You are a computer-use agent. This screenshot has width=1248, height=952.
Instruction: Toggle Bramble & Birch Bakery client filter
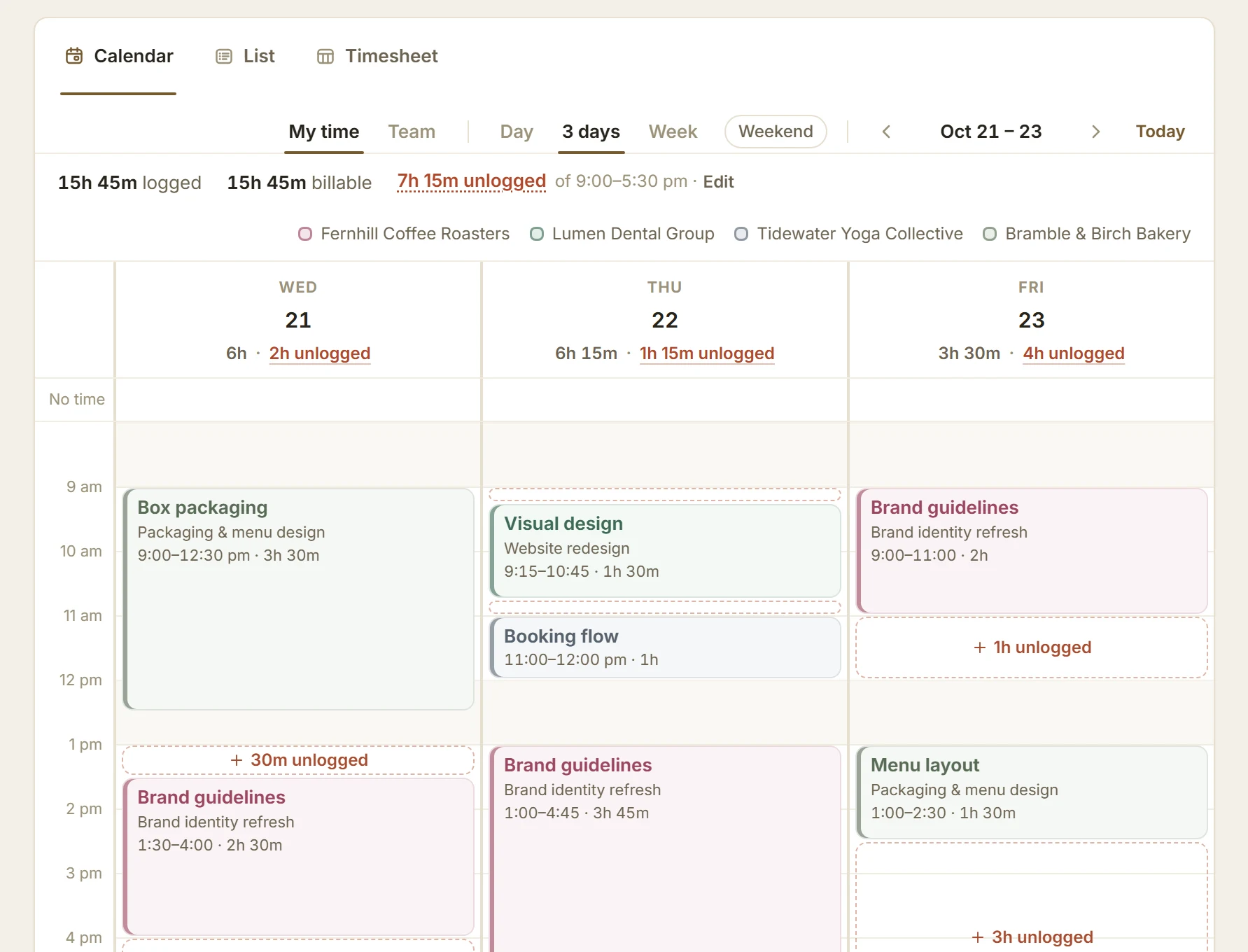1086,234
